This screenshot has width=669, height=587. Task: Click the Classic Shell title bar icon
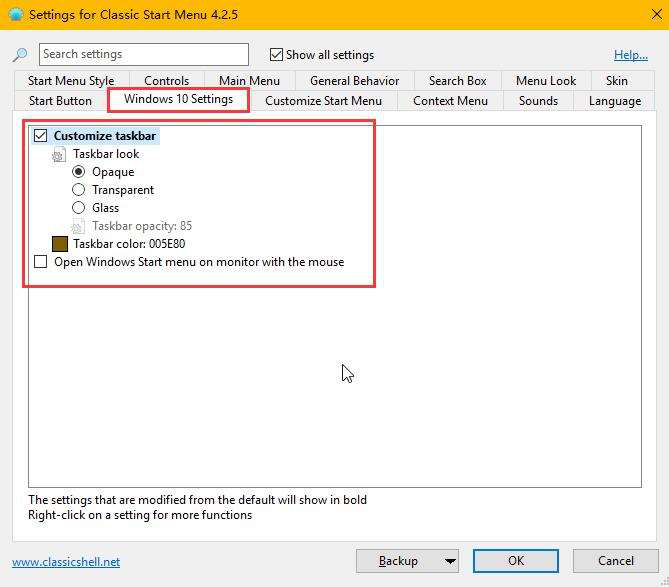tap(16, 14)
